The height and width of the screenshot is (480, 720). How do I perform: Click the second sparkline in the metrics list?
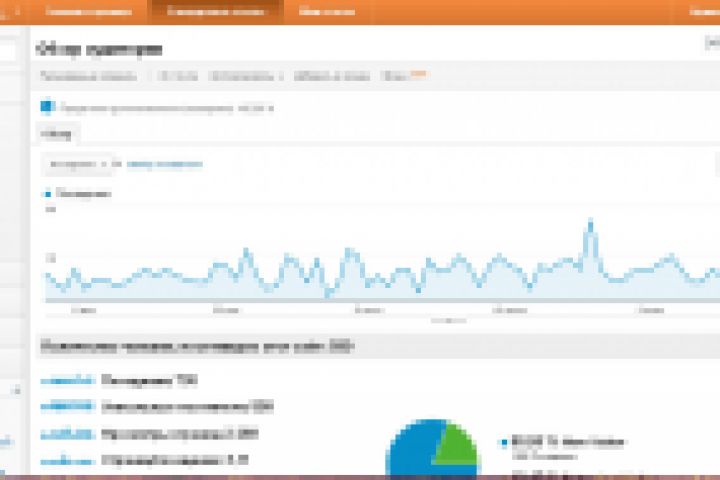click(x=68, y=406)
